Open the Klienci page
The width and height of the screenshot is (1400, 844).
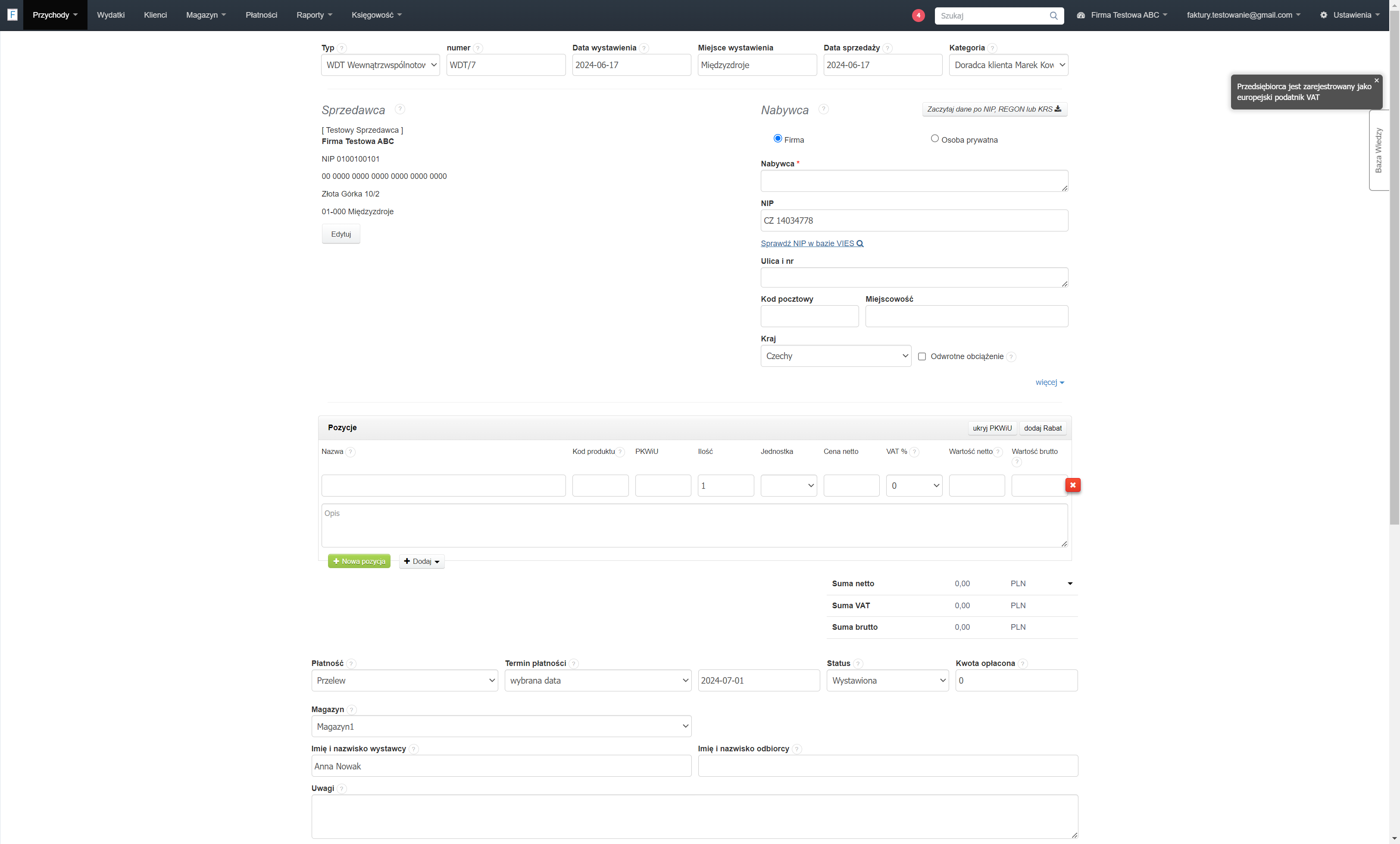[155, 15]
